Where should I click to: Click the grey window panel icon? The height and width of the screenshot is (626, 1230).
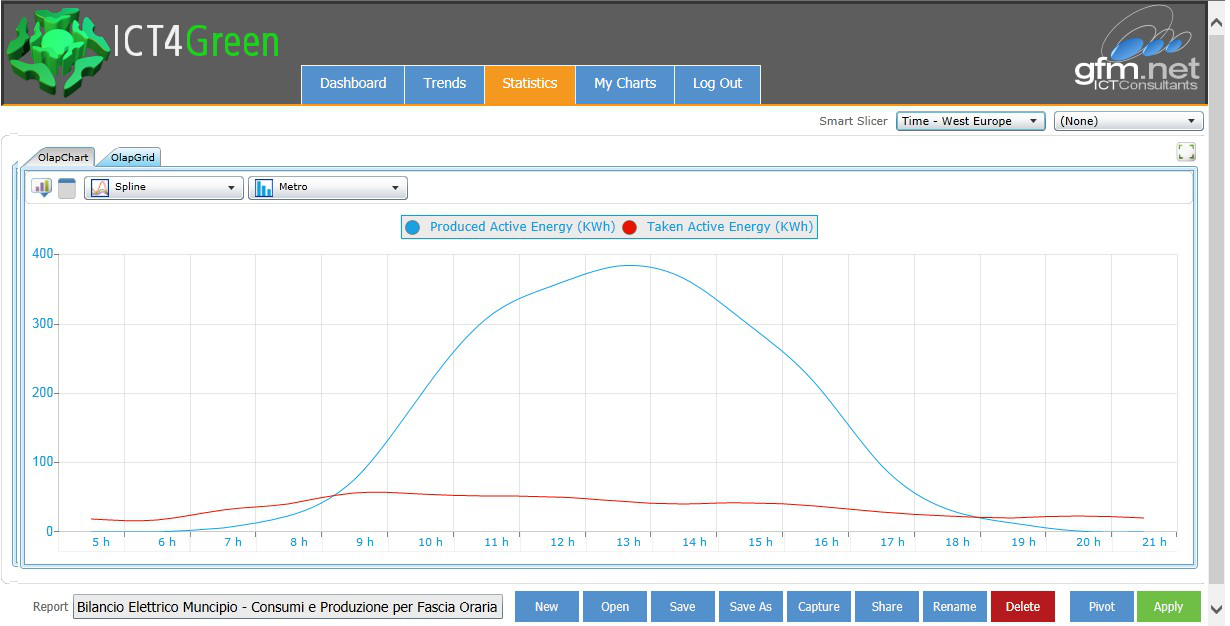pyautogui.click(x=67, y=188)
